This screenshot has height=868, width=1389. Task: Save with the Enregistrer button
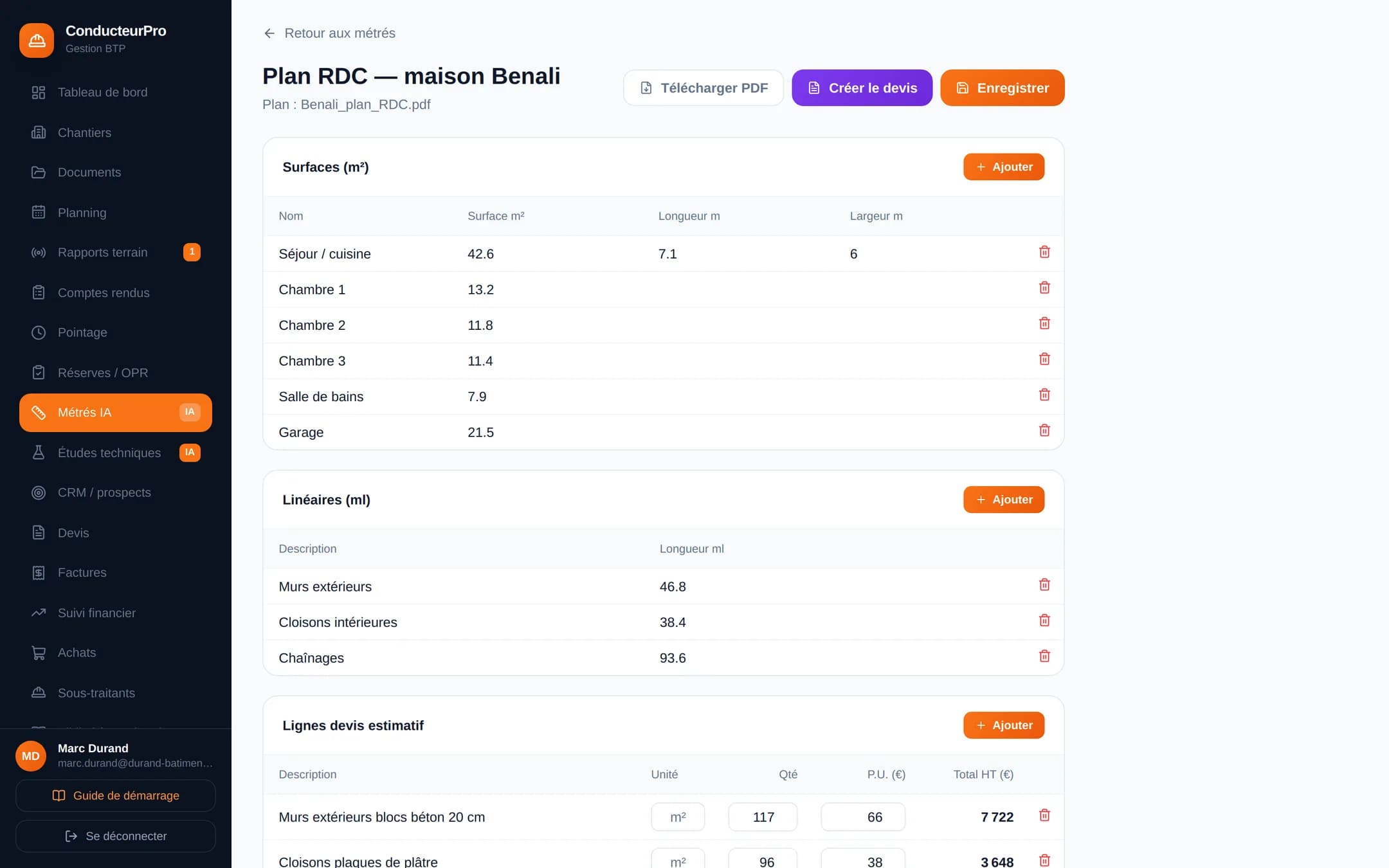coord(1003,88)
